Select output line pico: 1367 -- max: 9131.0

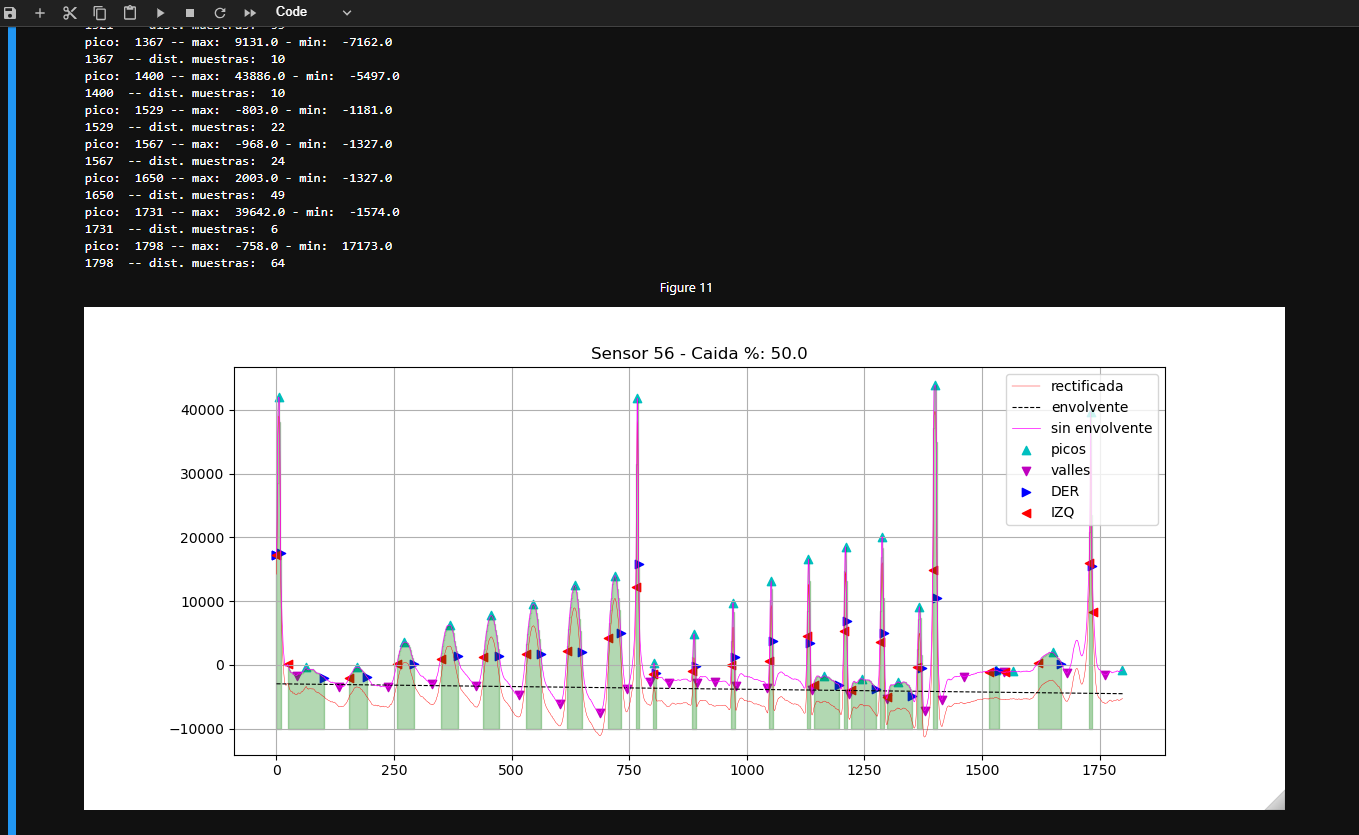(x=239, y=42)
